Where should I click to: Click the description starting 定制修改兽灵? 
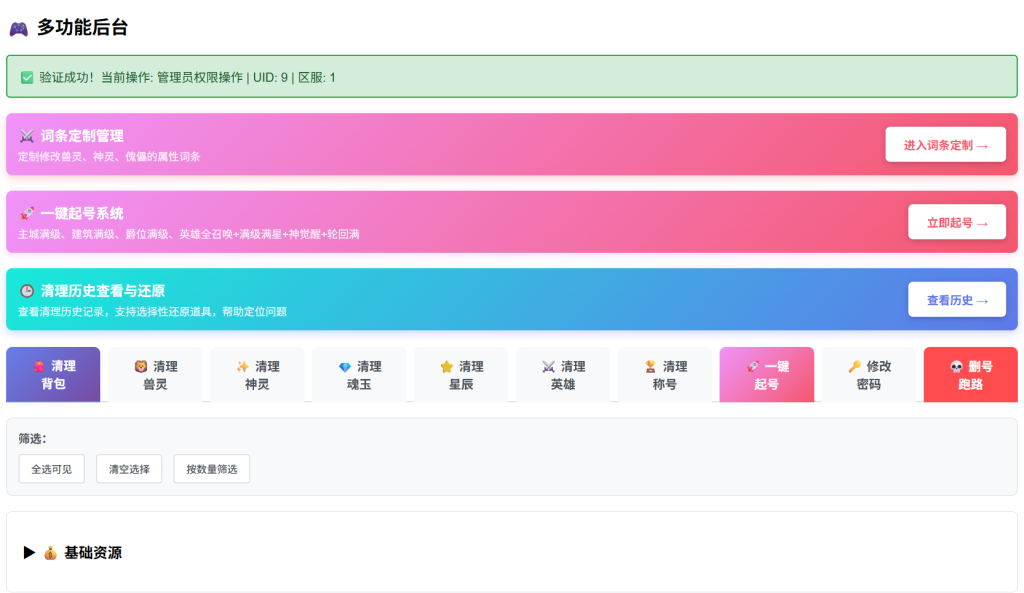(109, 157)
